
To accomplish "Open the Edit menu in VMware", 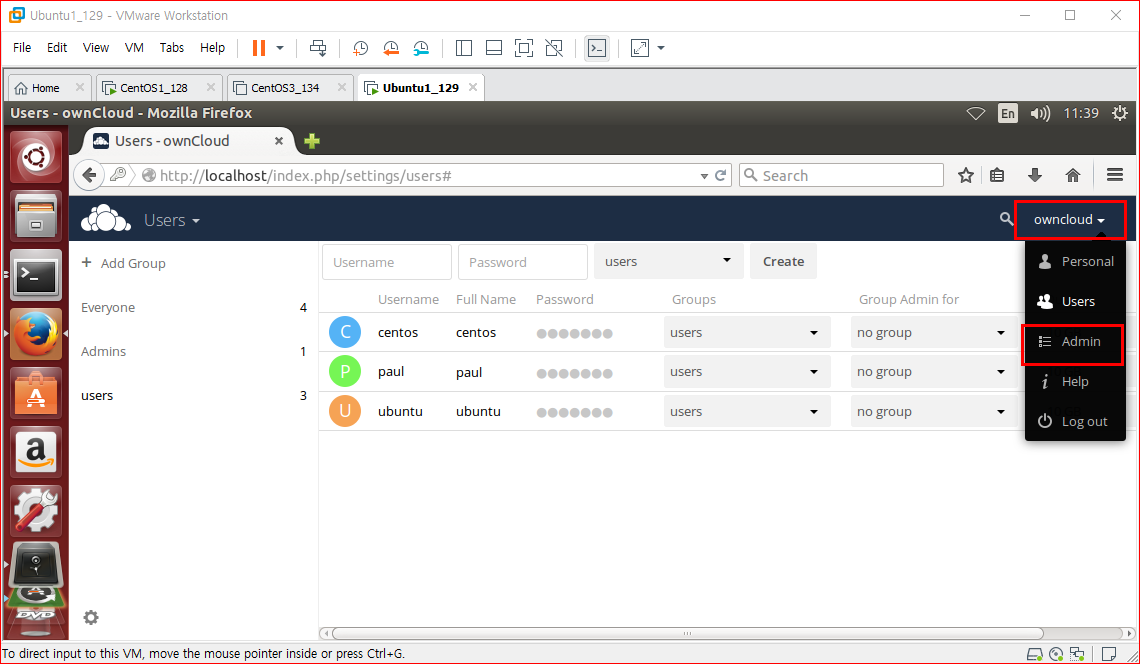I will click(57, 47).
